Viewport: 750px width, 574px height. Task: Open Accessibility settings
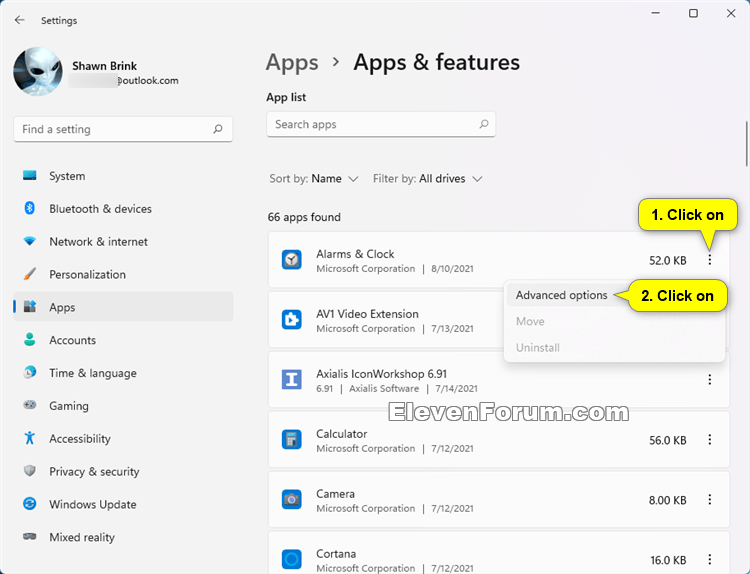click(x=123, y=439)
